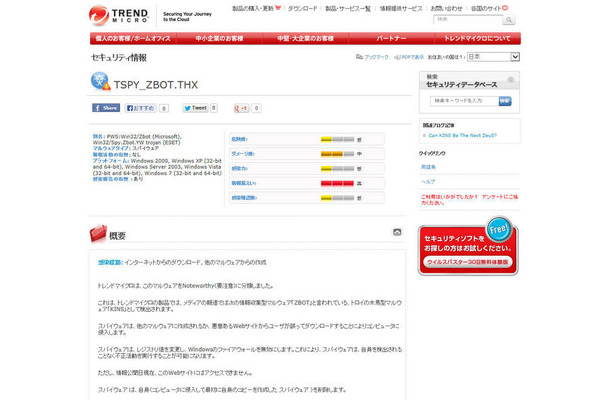610x400 pixels.
Task: Click the Facebook おすすめ recommend button
Action: point(141,108)
